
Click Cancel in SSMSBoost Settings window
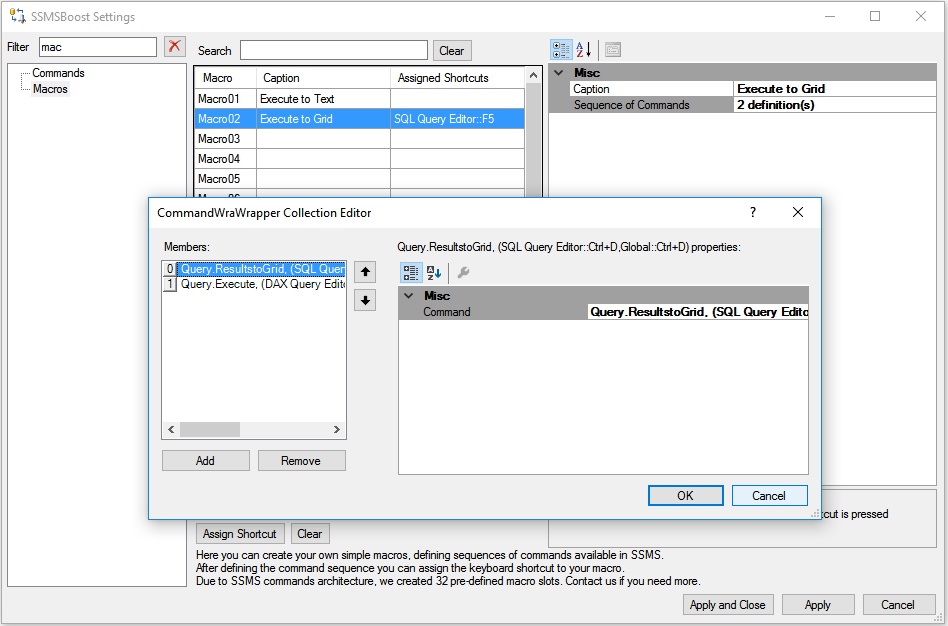pyautogui.click(x=898, y=605)
